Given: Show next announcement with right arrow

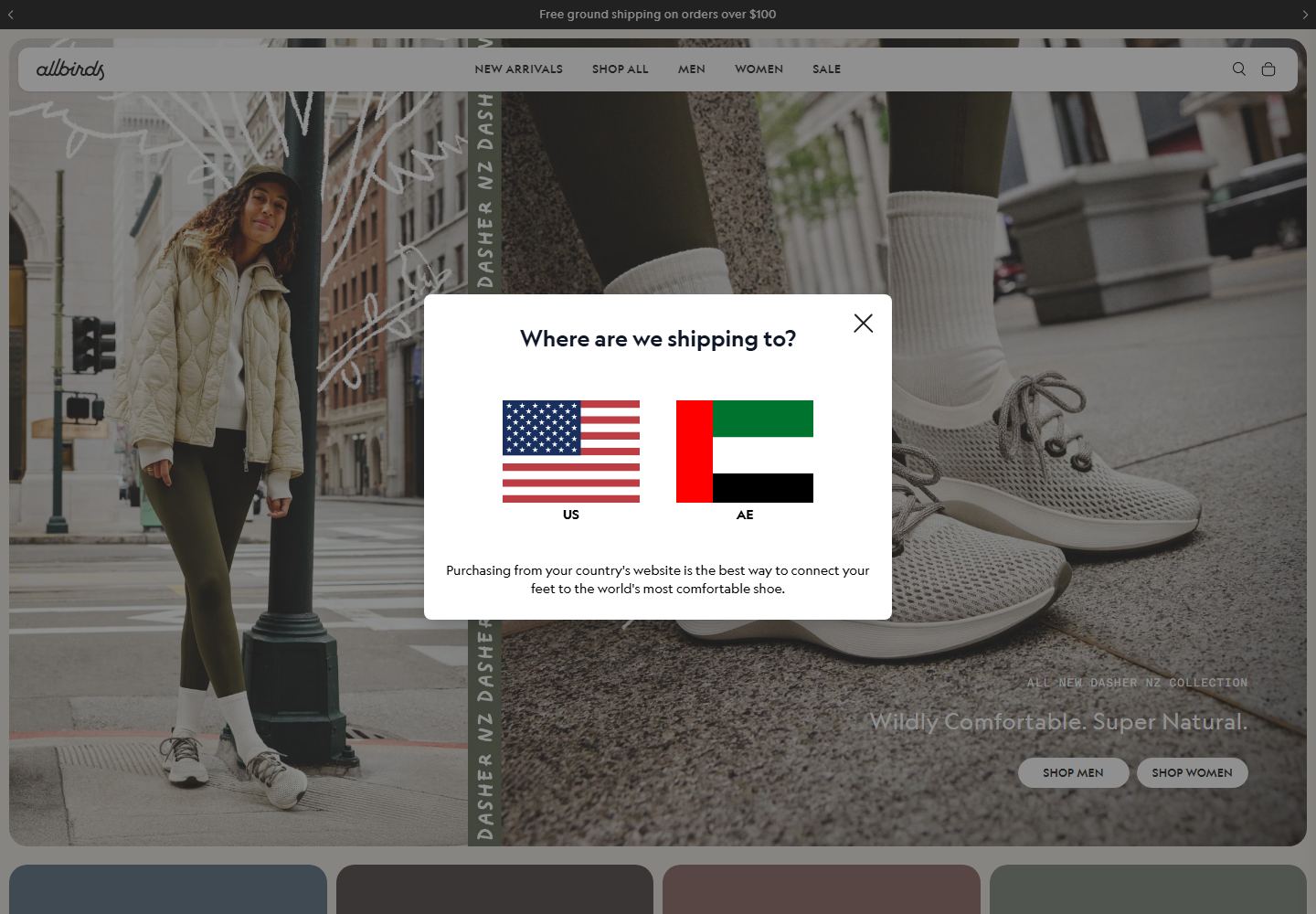Looking at the screenshot, I should click(x=1305, y=15).
